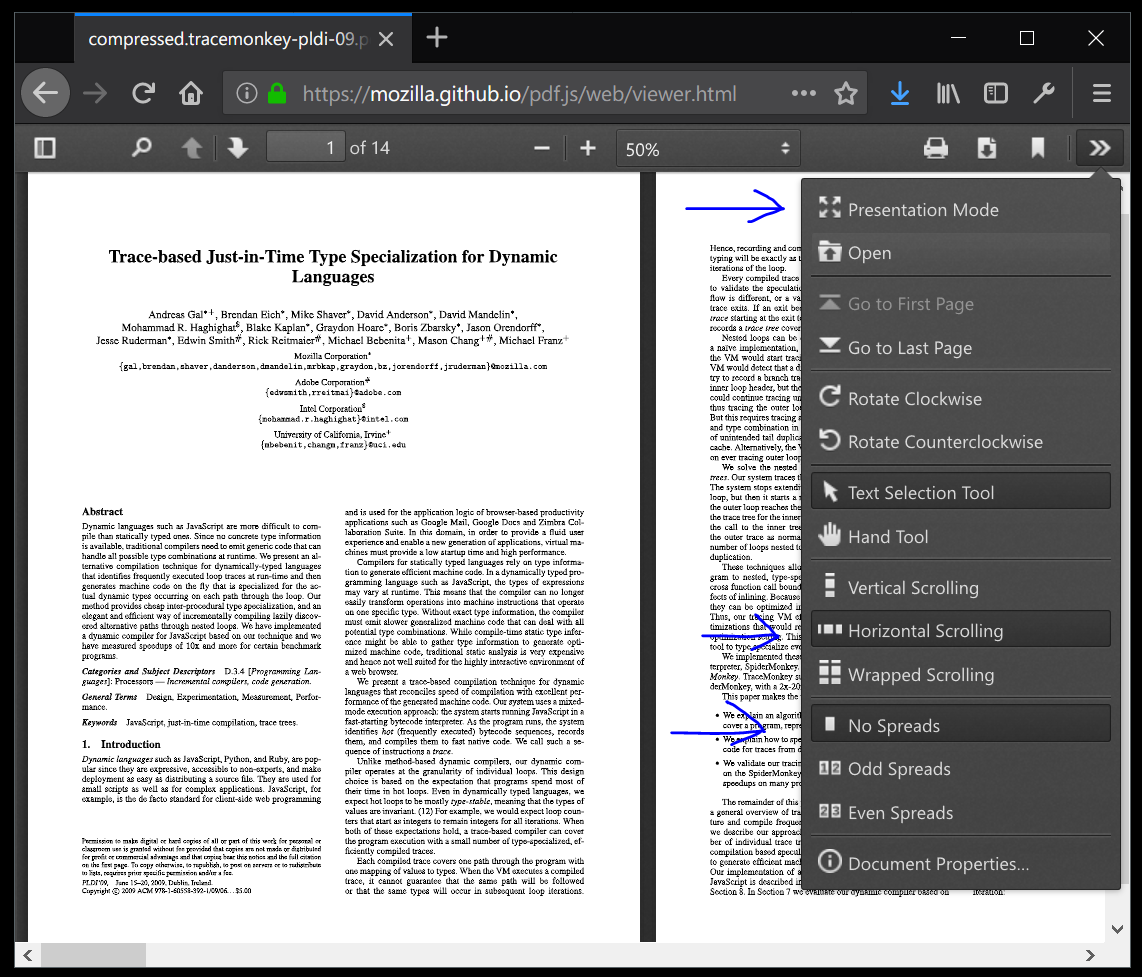This screenshot has width=1142, height=977.
Task: Close the compressed.tracemonkey tab
Action: coord(387,39)
